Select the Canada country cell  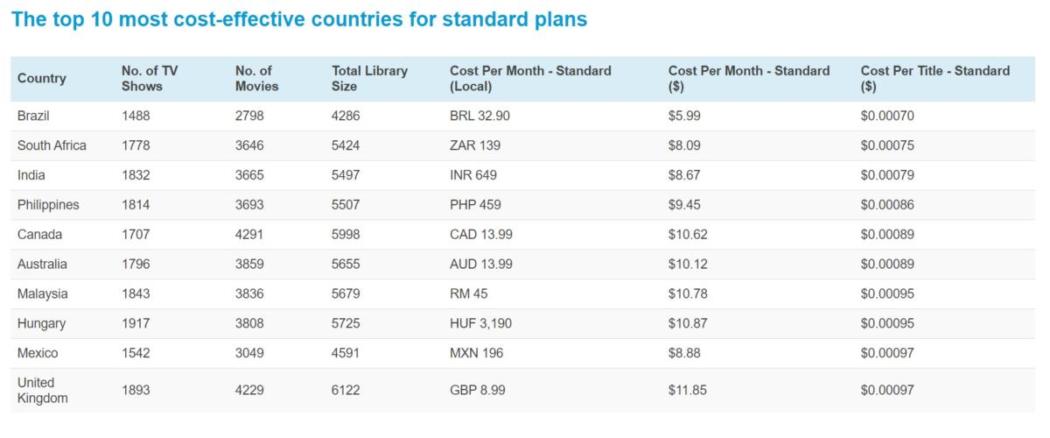40,234
